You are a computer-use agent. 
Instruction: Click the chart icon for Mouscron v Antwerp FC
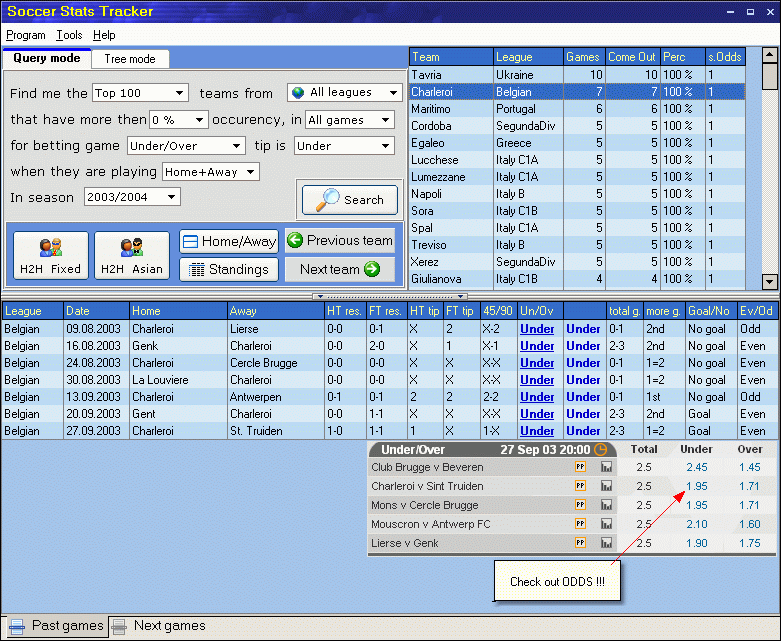(606, 524)
